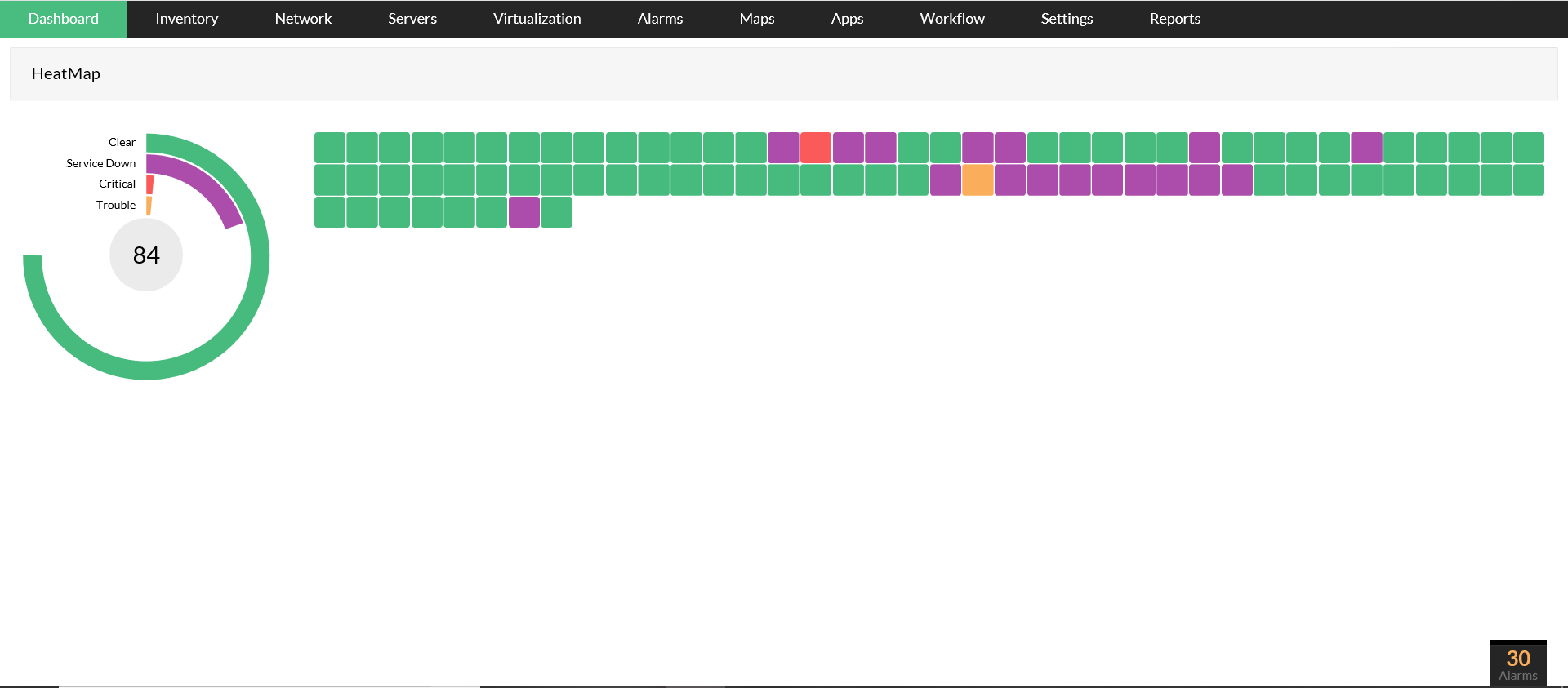Select the Workflow tab
The width and height of the screenshot is (1568, 688).
[x=951, y=19]
